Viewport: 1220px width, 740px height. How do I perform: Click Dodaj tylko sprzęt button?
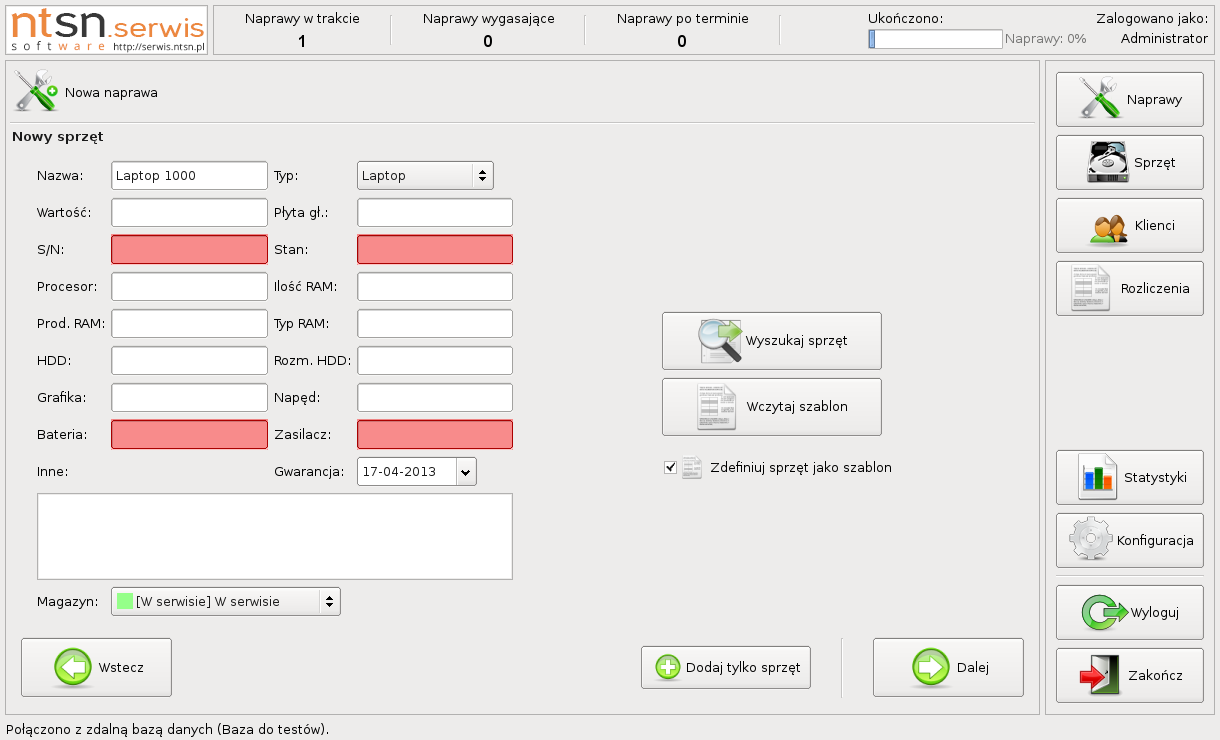725,667
